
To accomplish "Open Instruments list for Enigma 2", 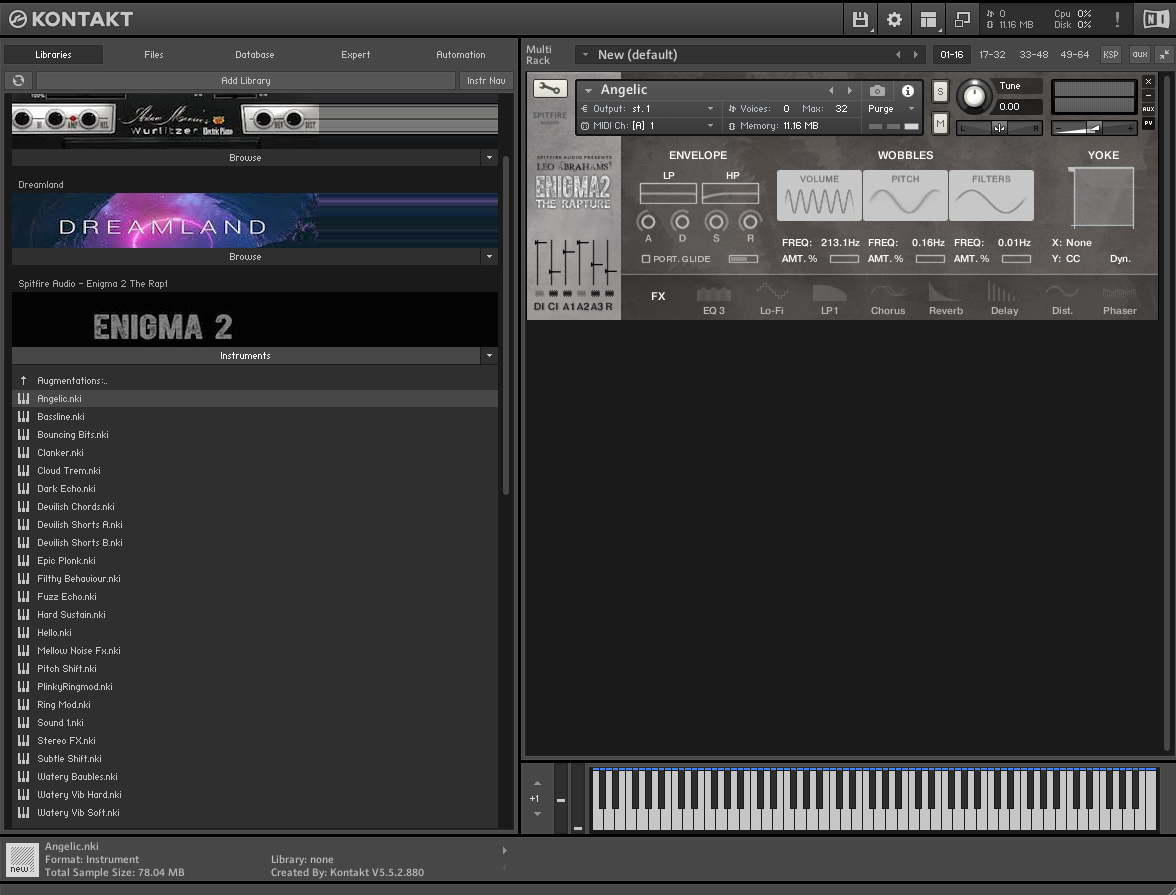I will pos(246,356).
